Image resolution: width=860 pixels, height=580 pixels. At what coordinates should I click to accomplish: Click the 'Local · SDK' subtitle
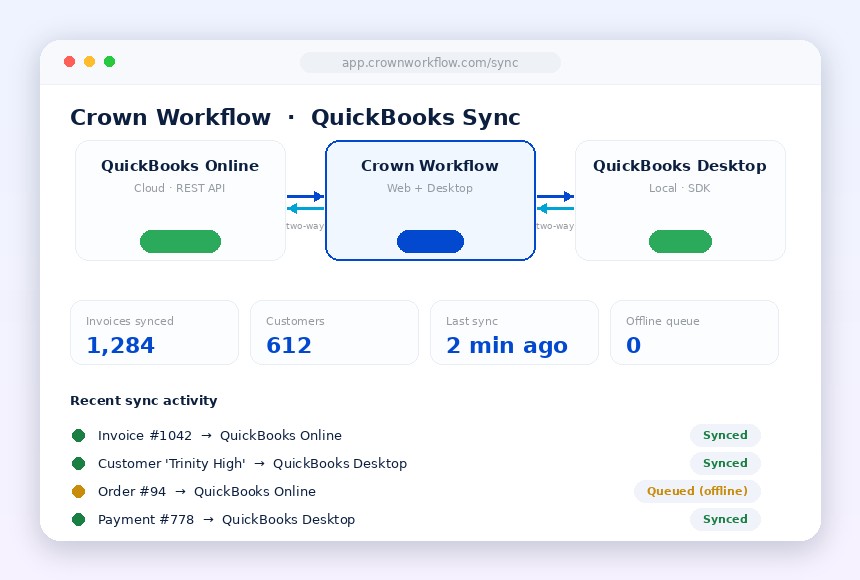point(680,188)
